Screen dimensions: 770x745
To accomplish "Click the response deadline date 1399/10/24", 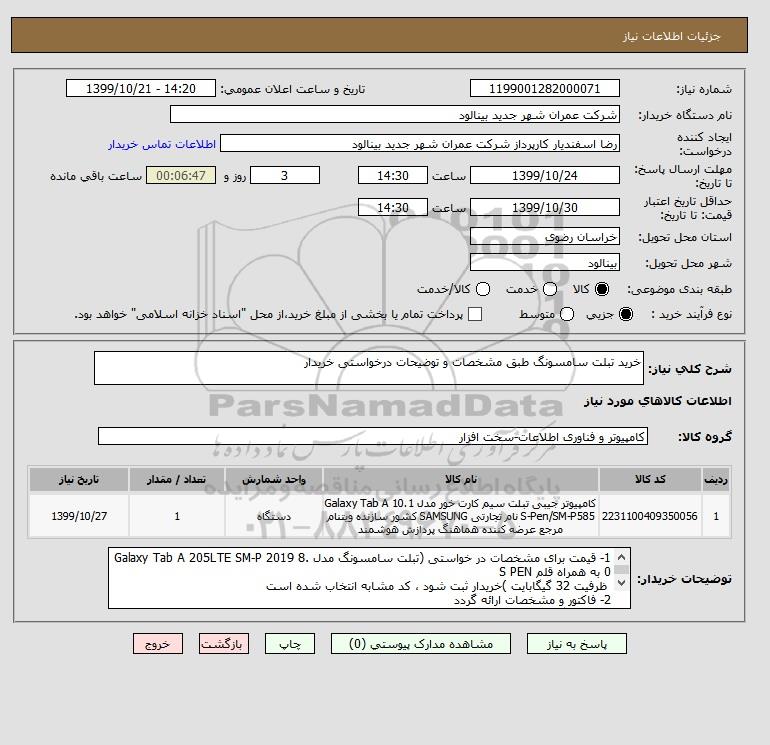I will pos(545,175).
